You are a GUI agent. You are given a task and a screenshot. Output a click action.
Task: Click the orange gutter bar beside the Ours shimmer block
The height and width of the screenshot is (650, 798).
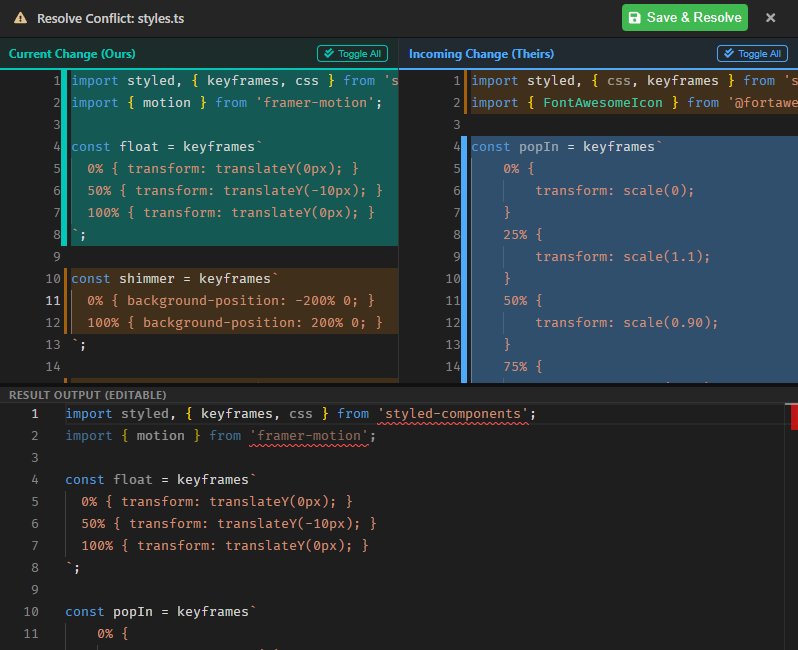66,301
